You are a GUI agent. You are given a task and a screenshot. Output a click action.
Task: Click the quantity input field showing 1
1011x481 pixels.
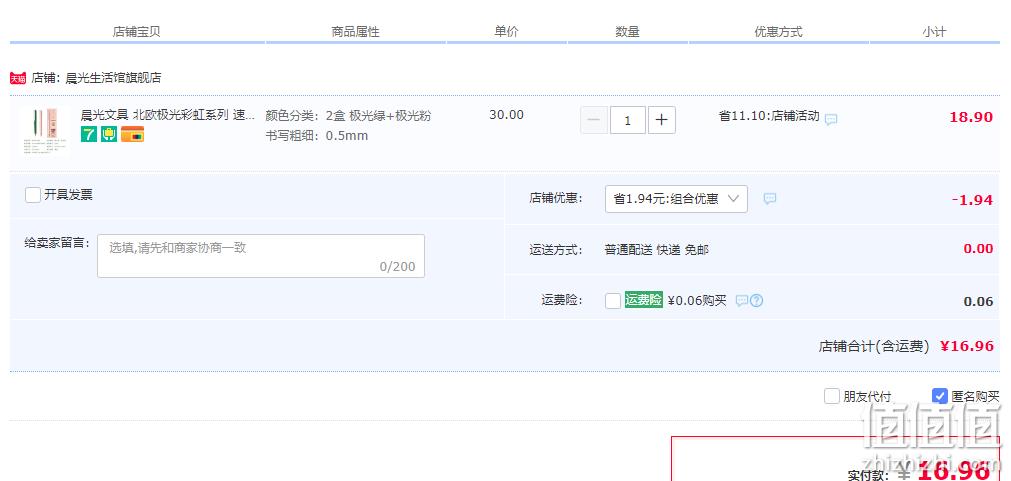click(x=627, y=120)
